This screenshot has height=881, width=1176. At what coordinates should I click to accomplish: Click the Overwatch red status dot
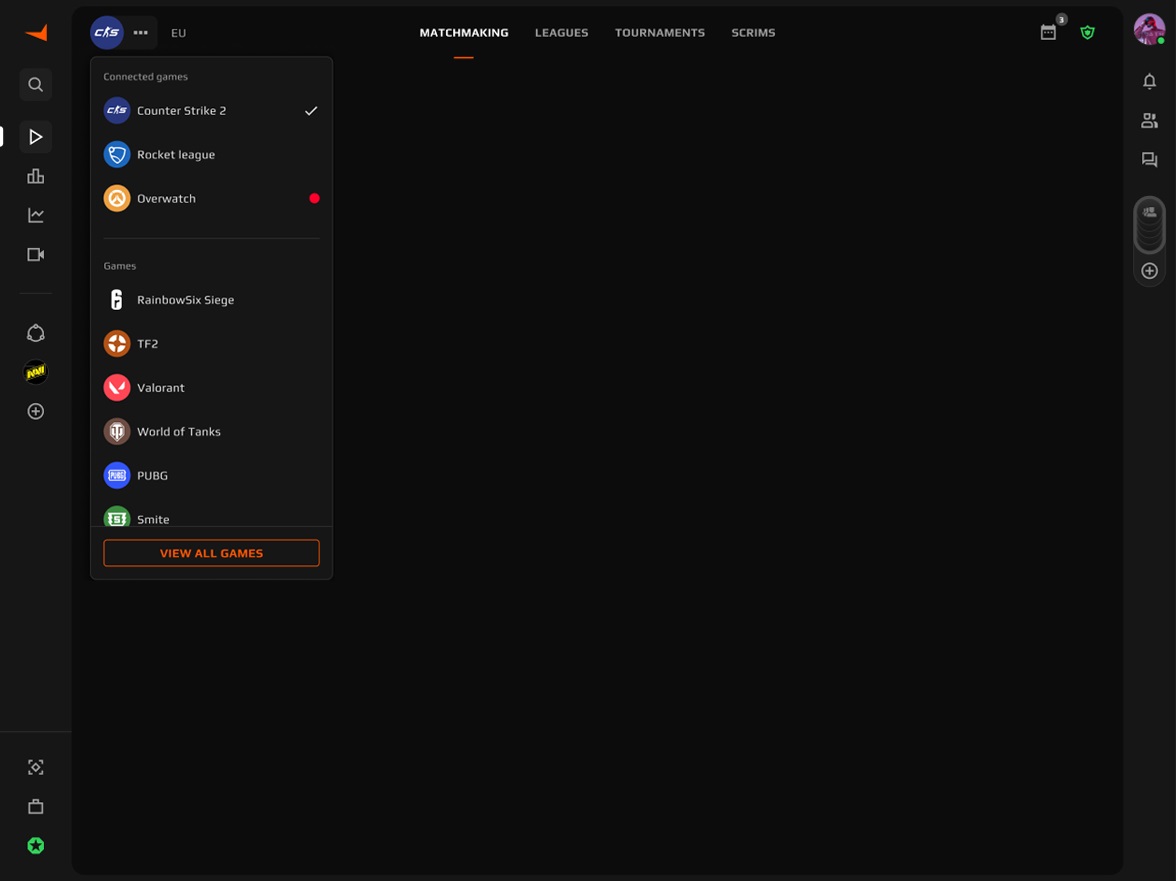point(314,199)
